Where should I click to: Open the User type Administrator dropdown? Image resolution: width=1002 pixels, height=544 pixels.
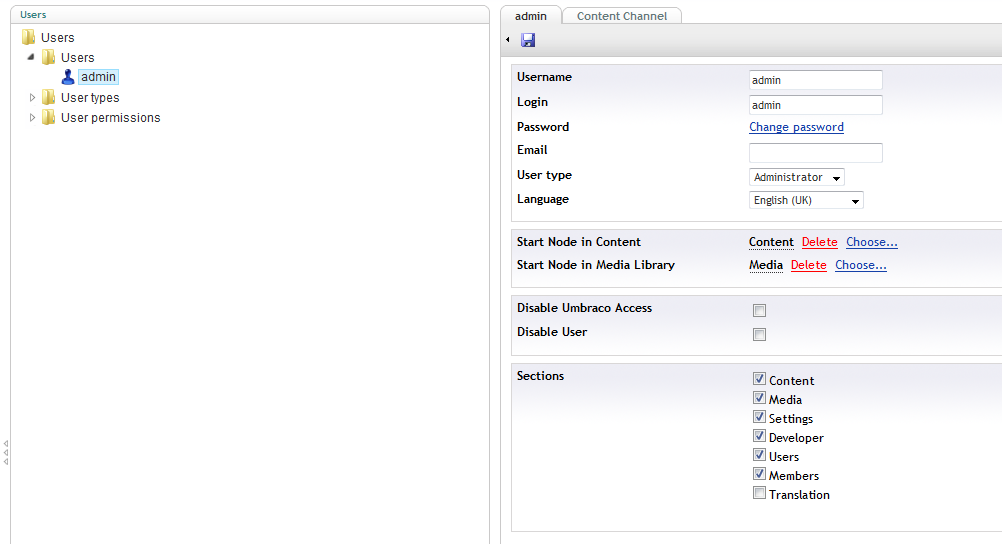[796, 177]
